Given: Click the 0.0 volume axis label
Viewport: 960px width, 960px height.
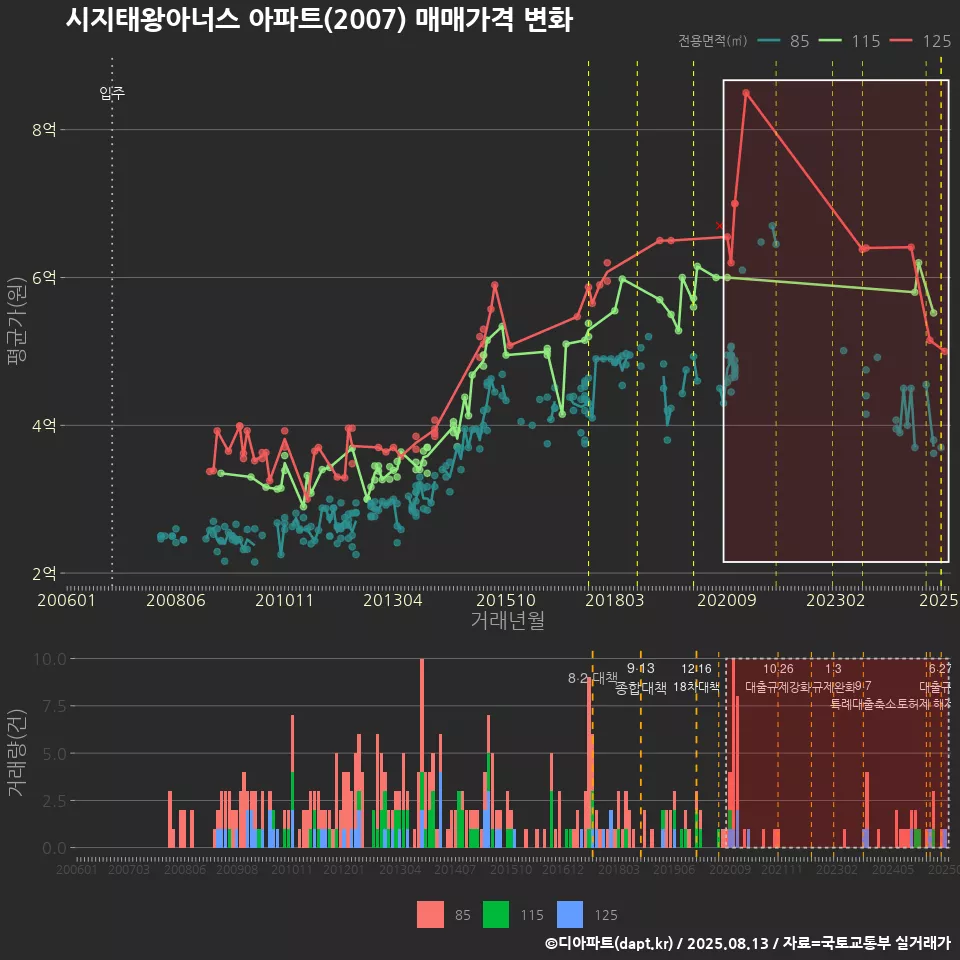Looking at the screenshot, I should [x=54, y=848].
